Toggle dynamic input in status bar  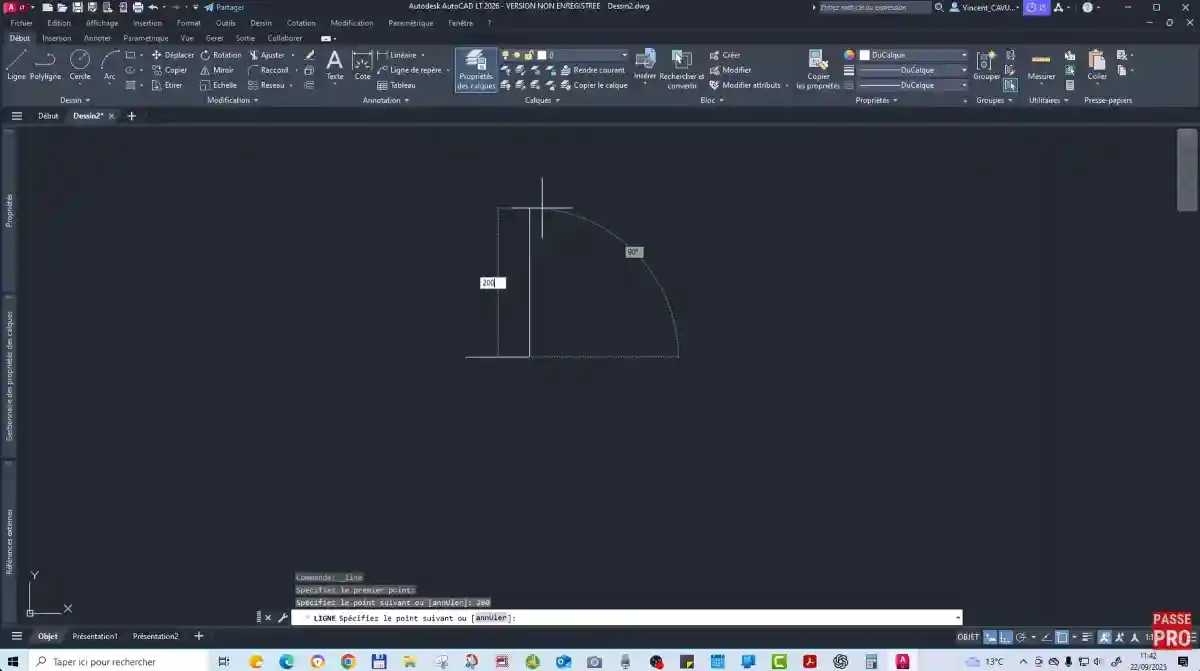[x=990, y=636]
